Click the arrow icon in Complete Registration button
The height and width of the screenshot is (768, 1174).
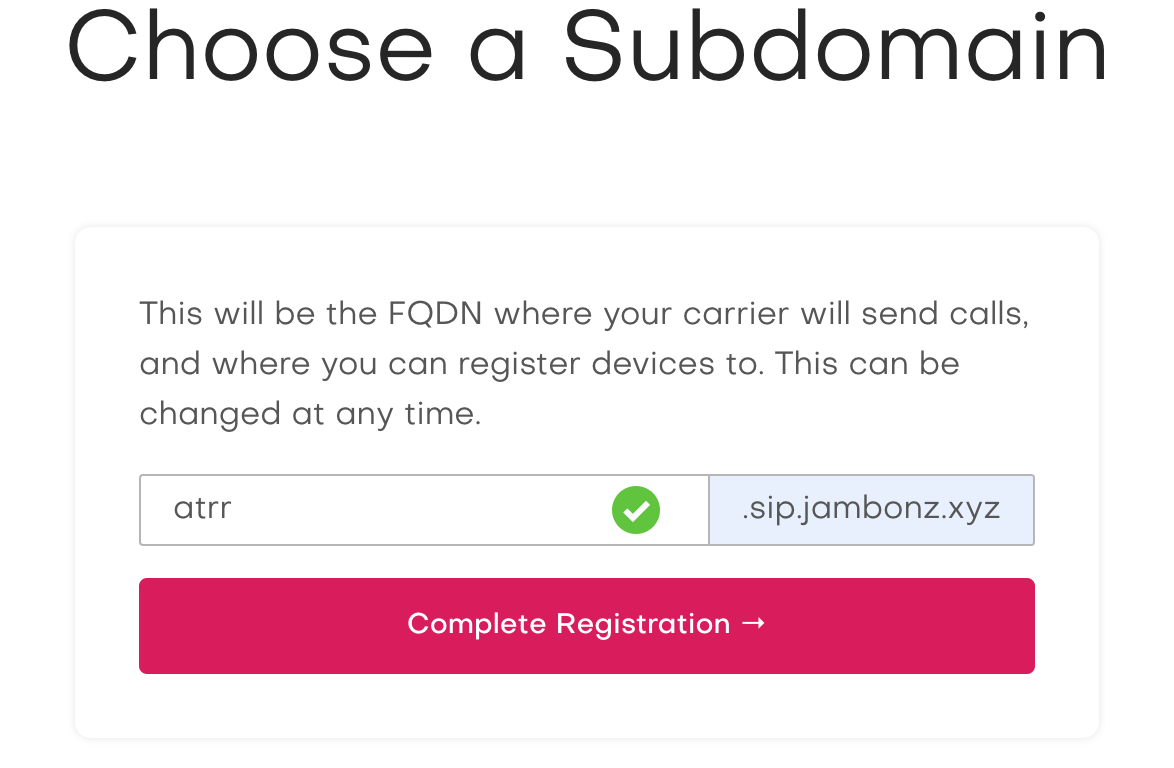tap(755, 623)
